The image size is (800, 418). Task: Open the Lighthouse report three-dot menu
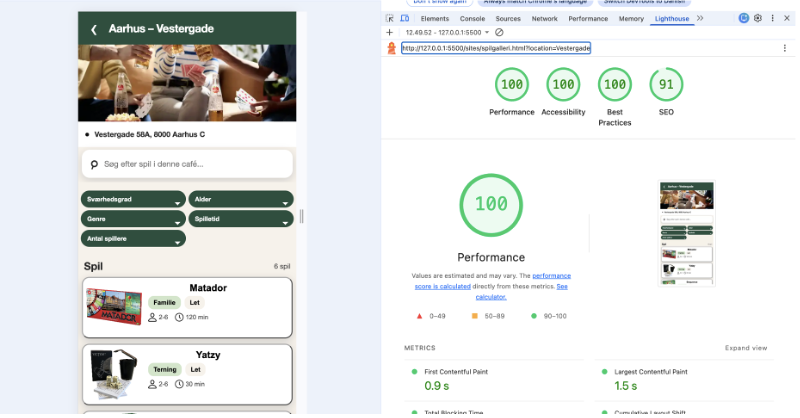tap(785, 48)
